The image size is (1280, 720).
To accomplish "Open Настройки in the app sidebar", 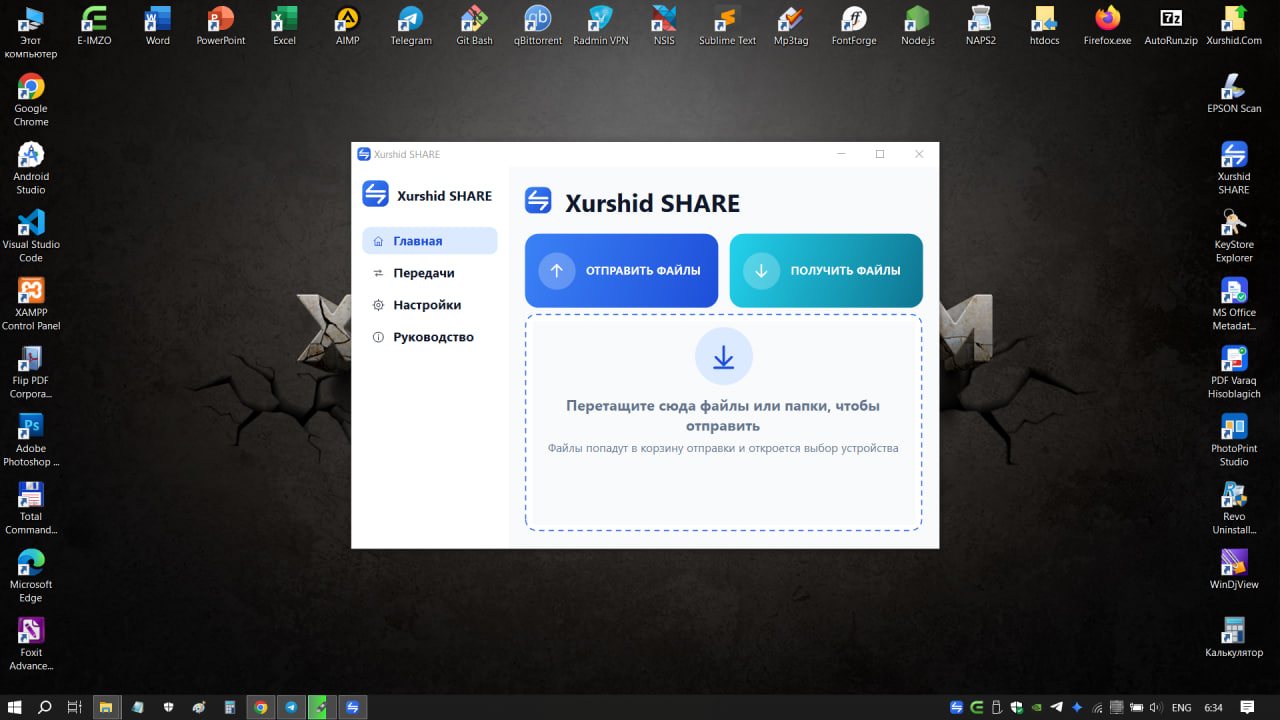I will 430,305.
